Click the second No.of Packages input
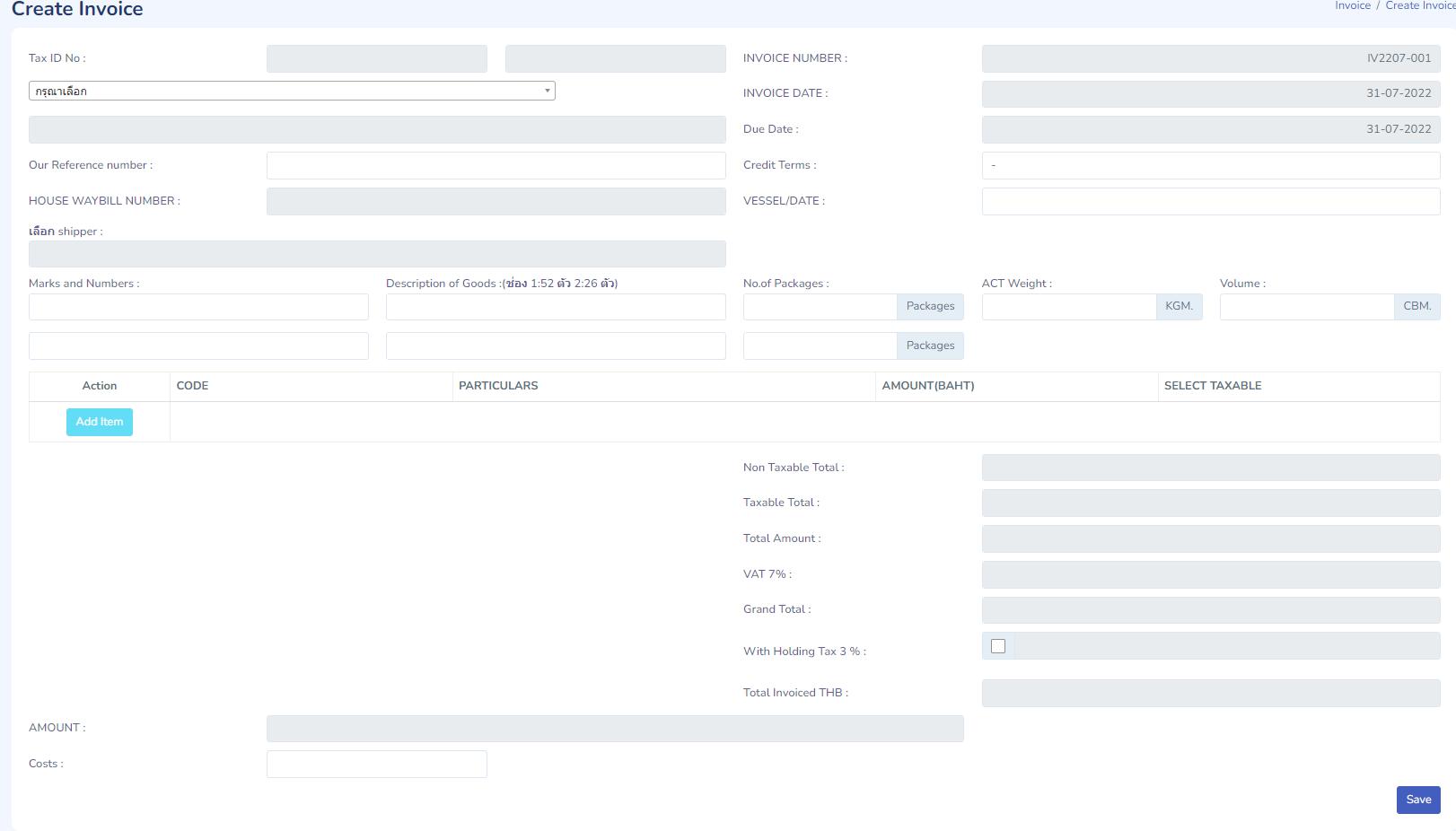 [x=820, y=346]
